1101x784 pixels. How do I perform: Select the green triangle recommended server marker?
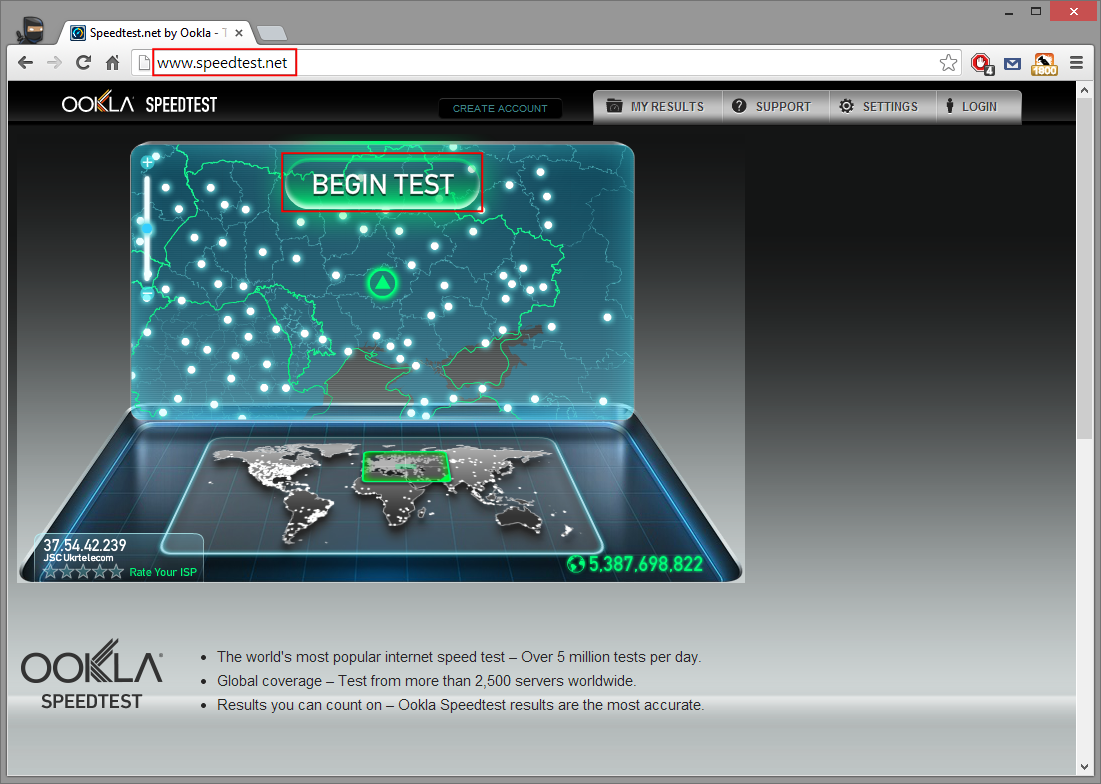tap(382, 284)
